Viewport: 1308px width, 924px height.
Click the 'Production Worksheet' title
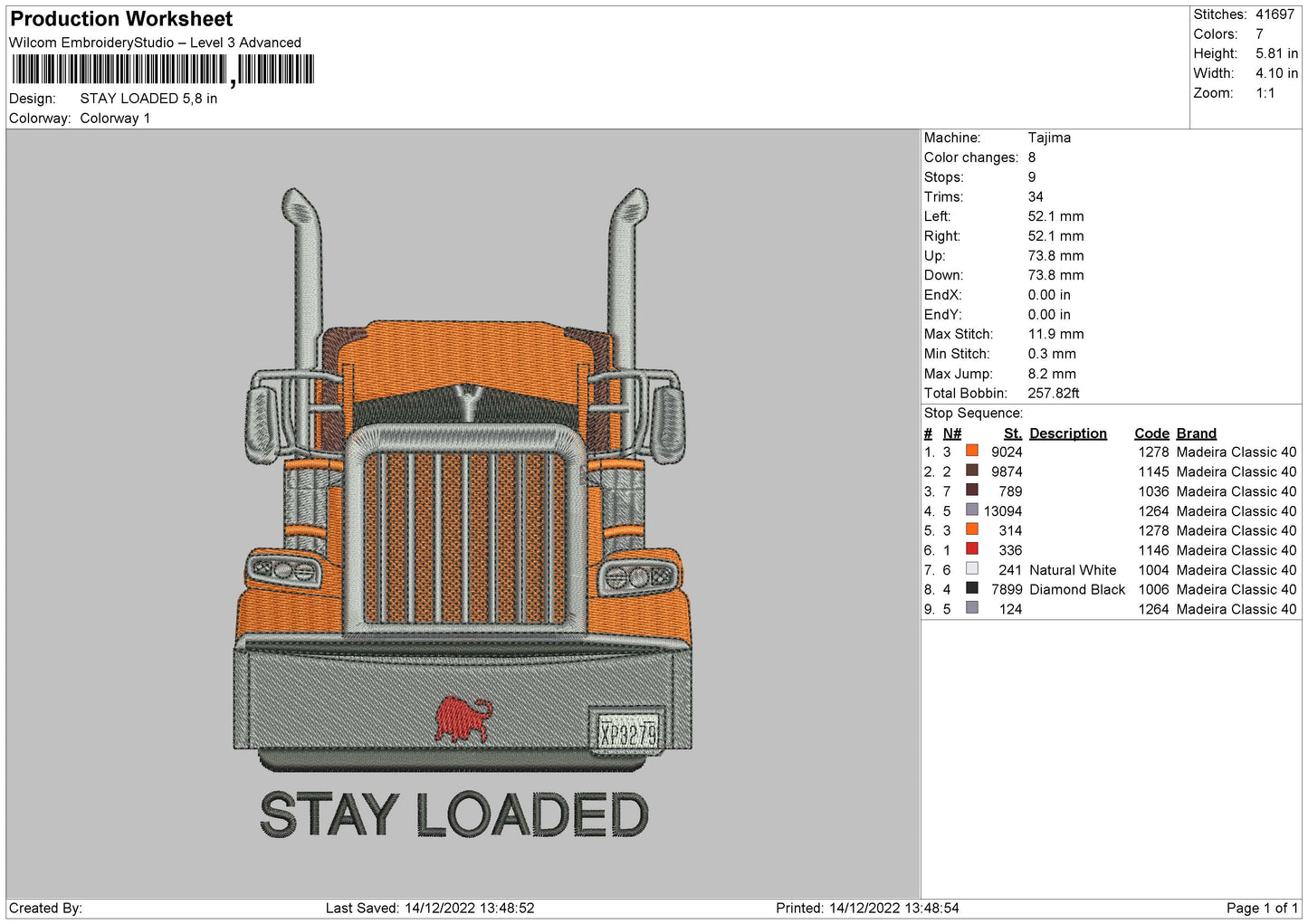tap(121, 19)
